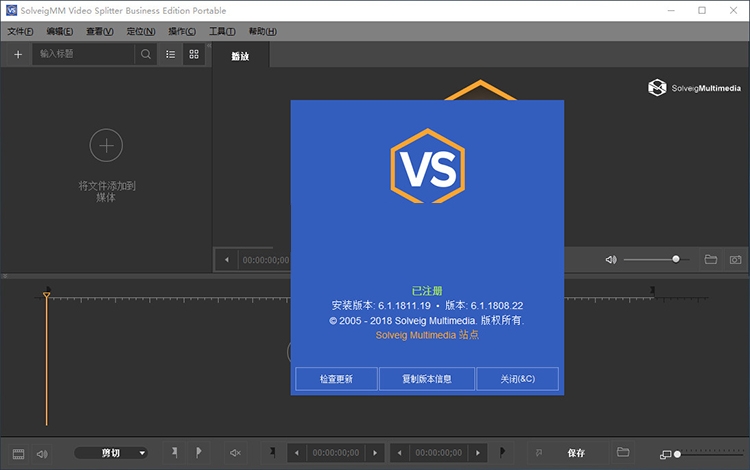Click the plus icon to add media
The width and height of the screenshot is (750, 470).
[17, 54]
